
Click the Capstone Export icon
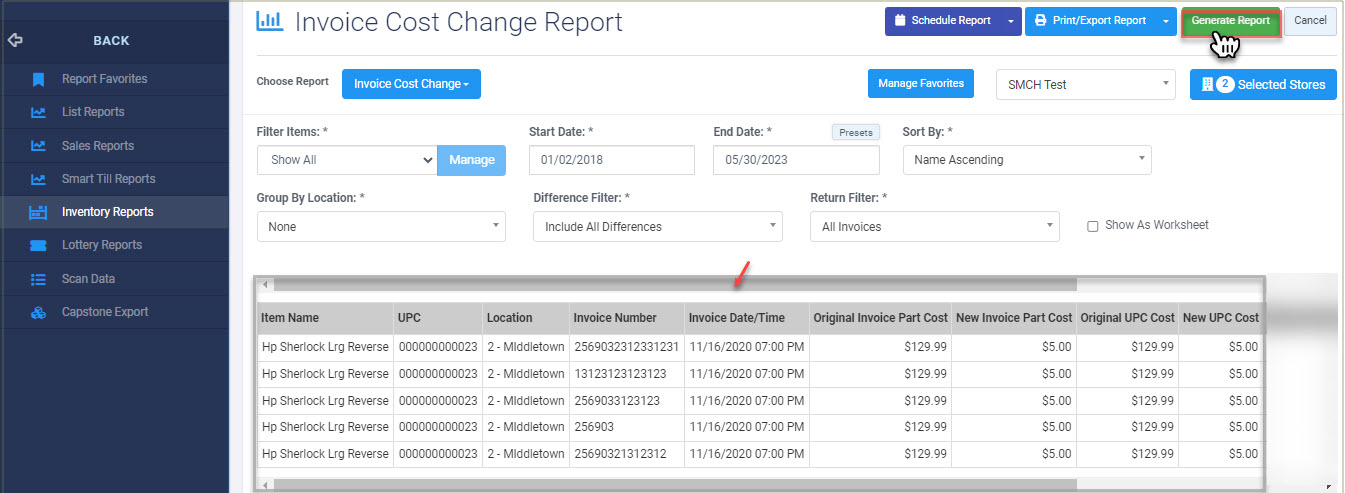(x=38, y=312)
